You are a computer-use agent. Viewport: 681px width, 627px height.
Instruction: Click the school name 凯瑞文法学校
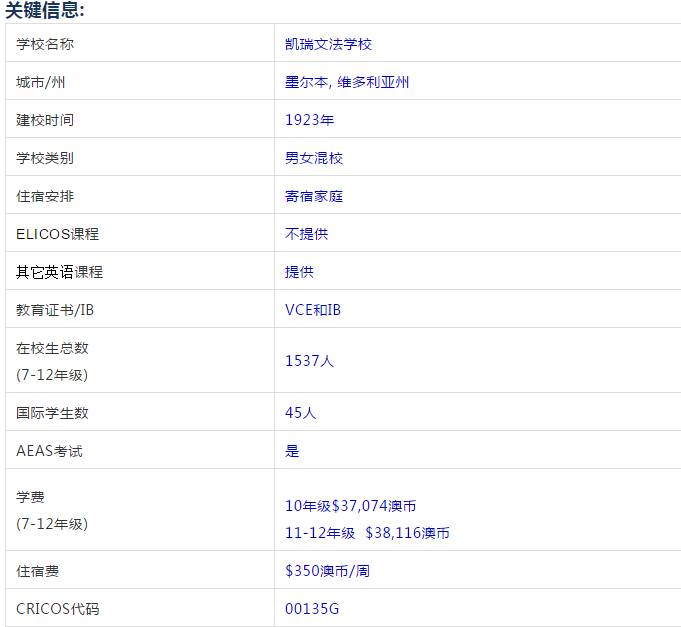click(328, 44)
